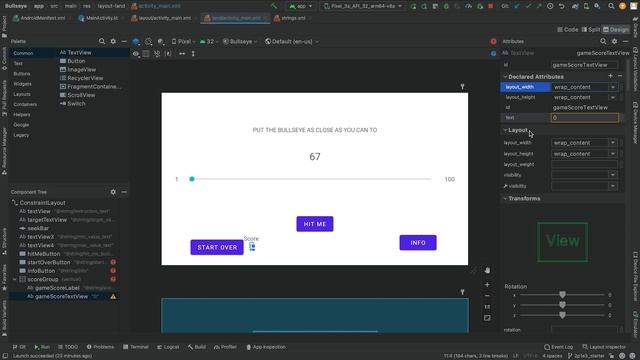Open Attributes panel settings gear
This screenshot has width=640, height=360.
tap(614, 41)
